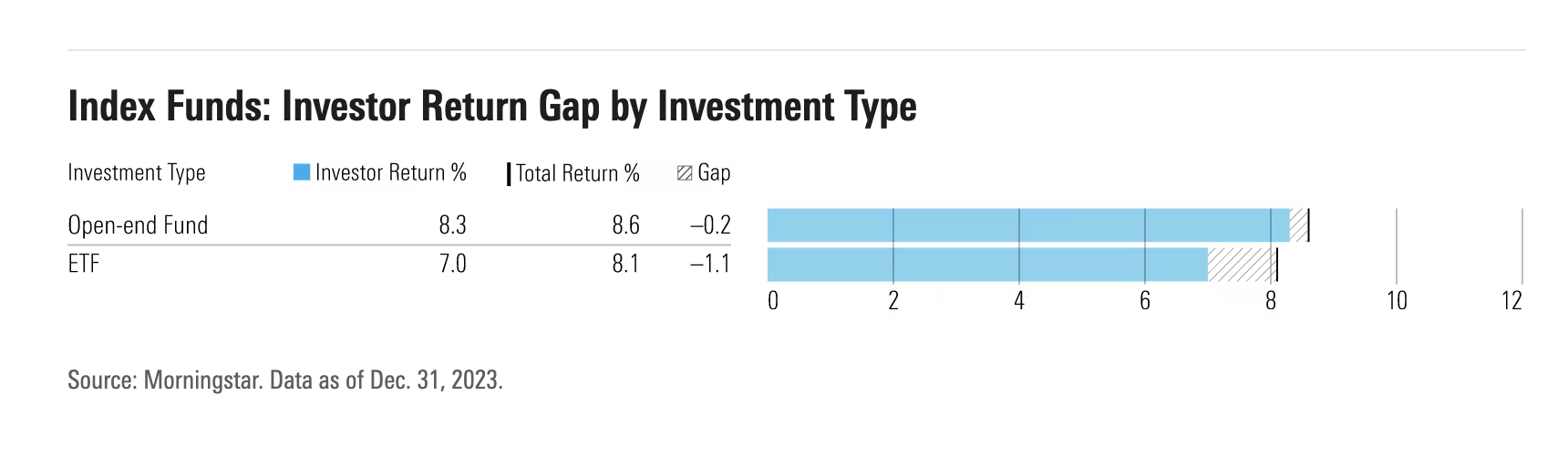This screenshot has height=458, width=1568.
Task: Click the ETF blue investor return bar
Action: click(987, 265)
